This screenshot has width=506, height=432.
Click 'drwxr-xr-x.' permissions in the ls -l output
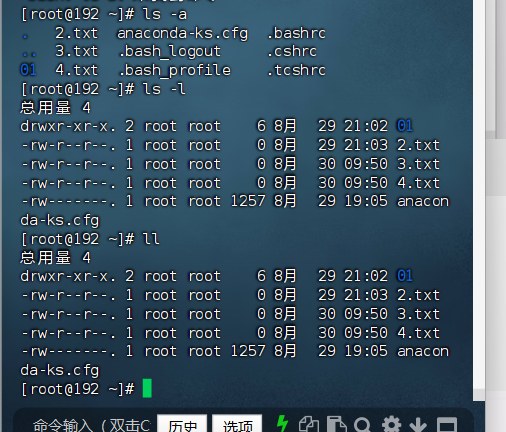tap(68, 127)
